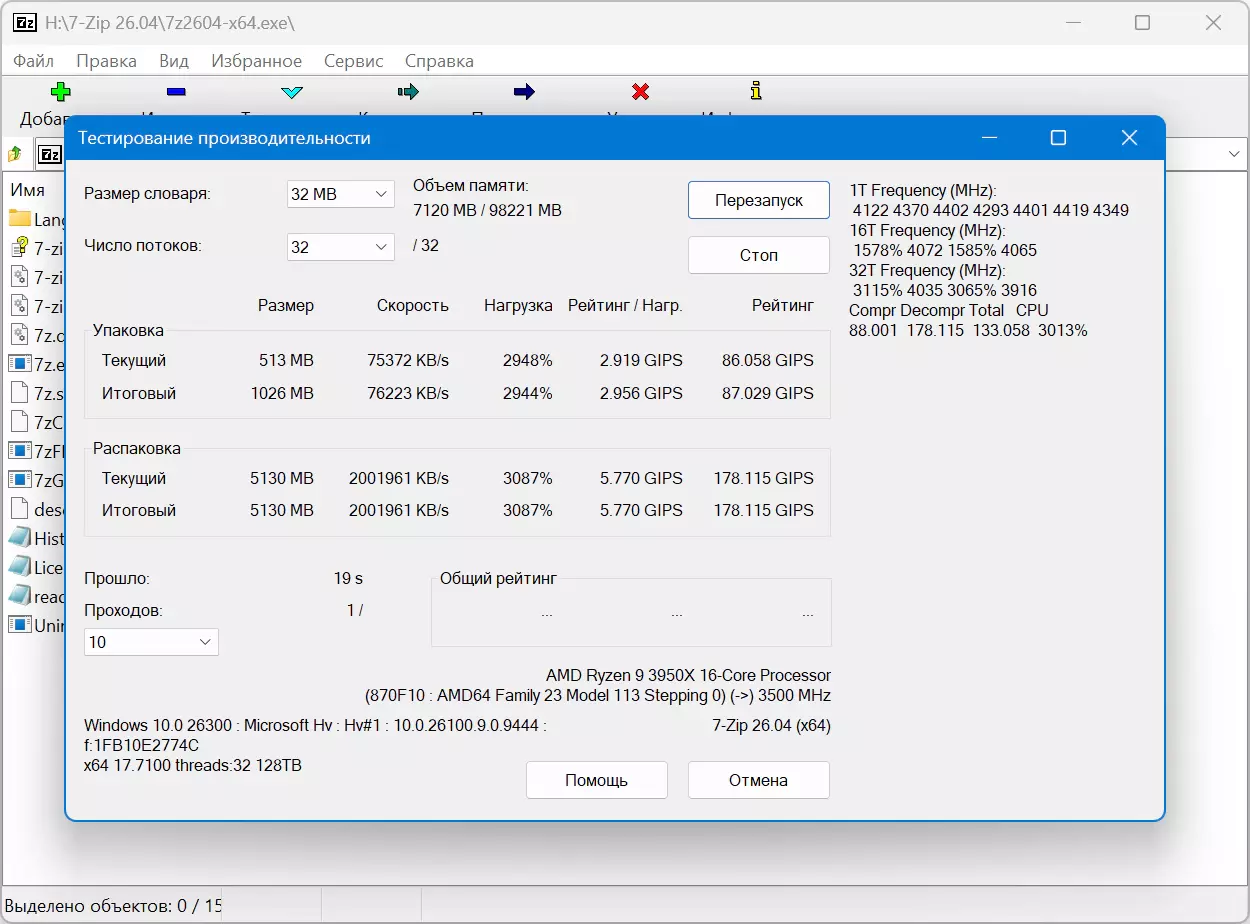Click the yellow Info toolbar icon
Viewport: 1250px width, 924px height.
[756, 91]
